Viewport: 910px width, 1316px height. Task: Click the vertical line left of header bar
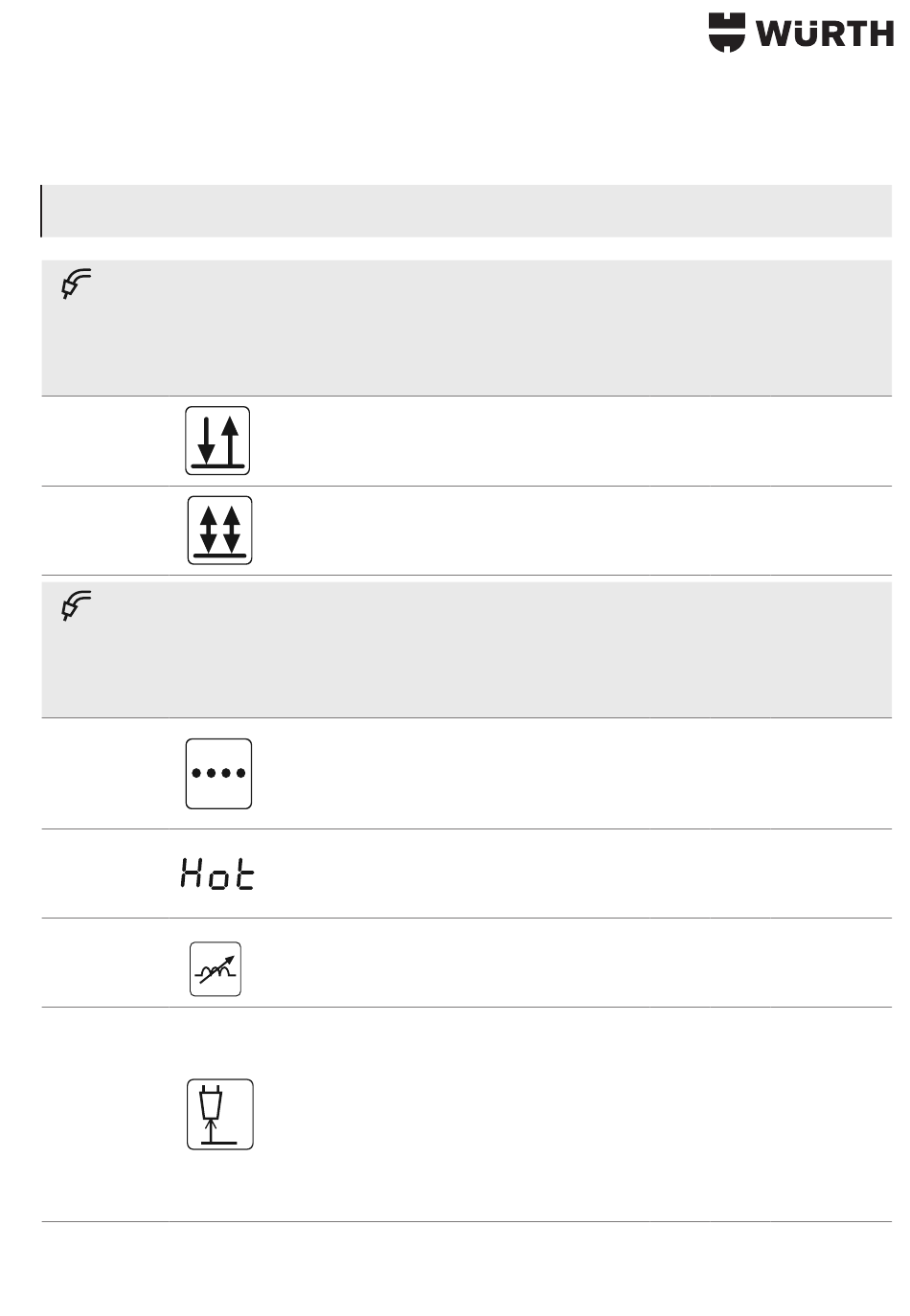[x=41, y=211]
